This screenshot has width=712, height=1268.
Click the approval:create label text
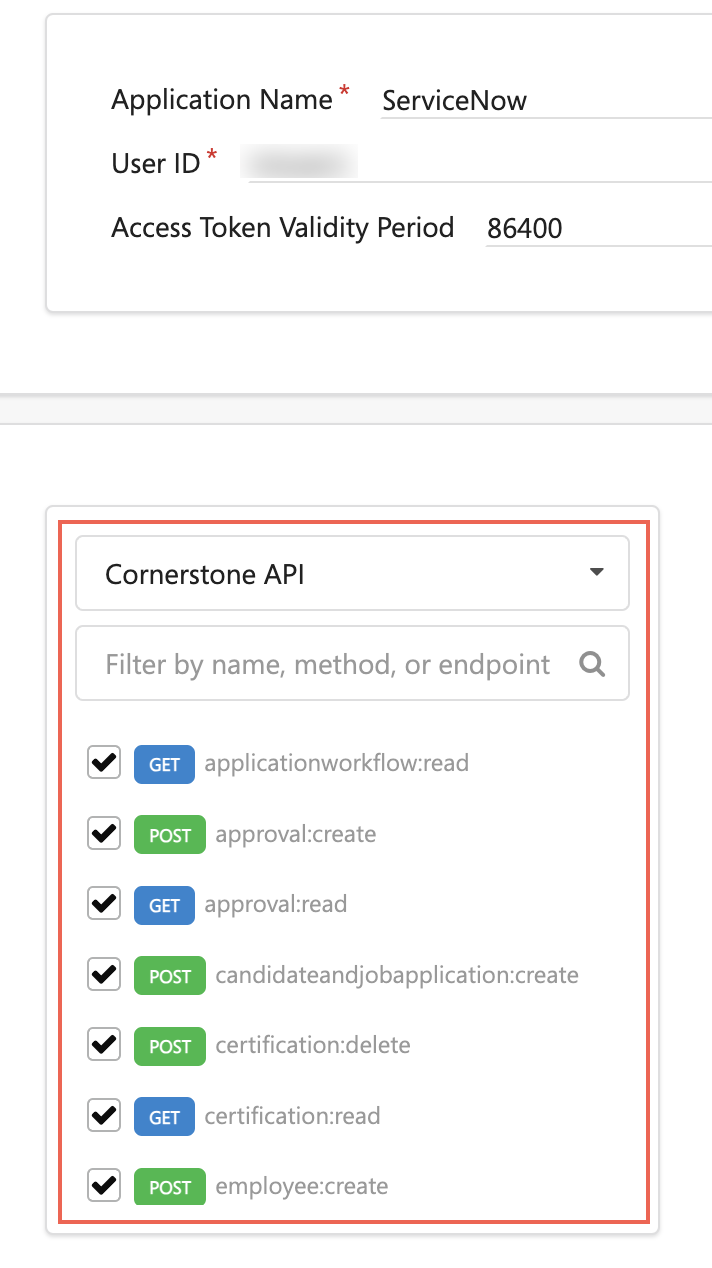(x=296, y=834)
